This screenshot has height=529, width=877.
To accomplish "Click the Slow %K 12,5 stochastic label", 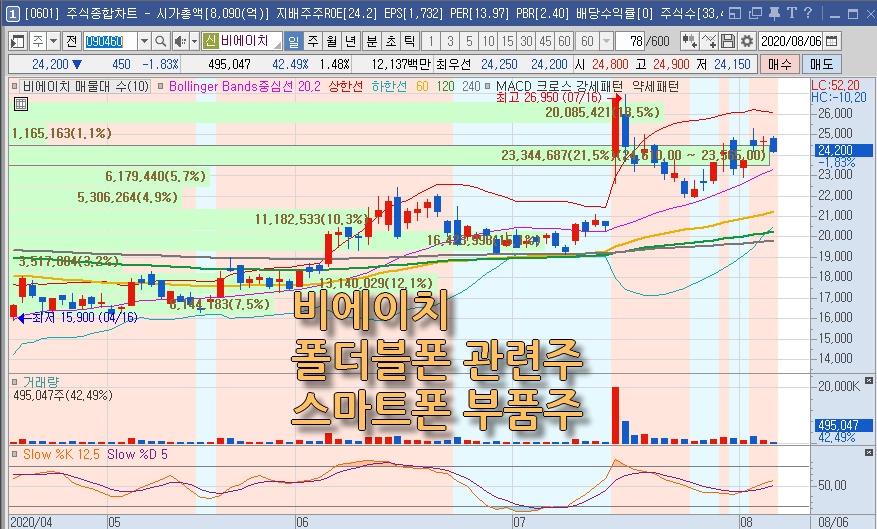I will tap(61, 454).
